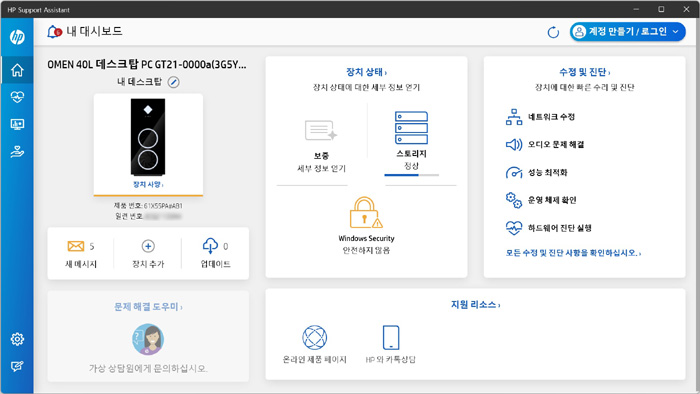Click 업데이트 label
This screenshot has height=394, width=700.
click(215, 264)
